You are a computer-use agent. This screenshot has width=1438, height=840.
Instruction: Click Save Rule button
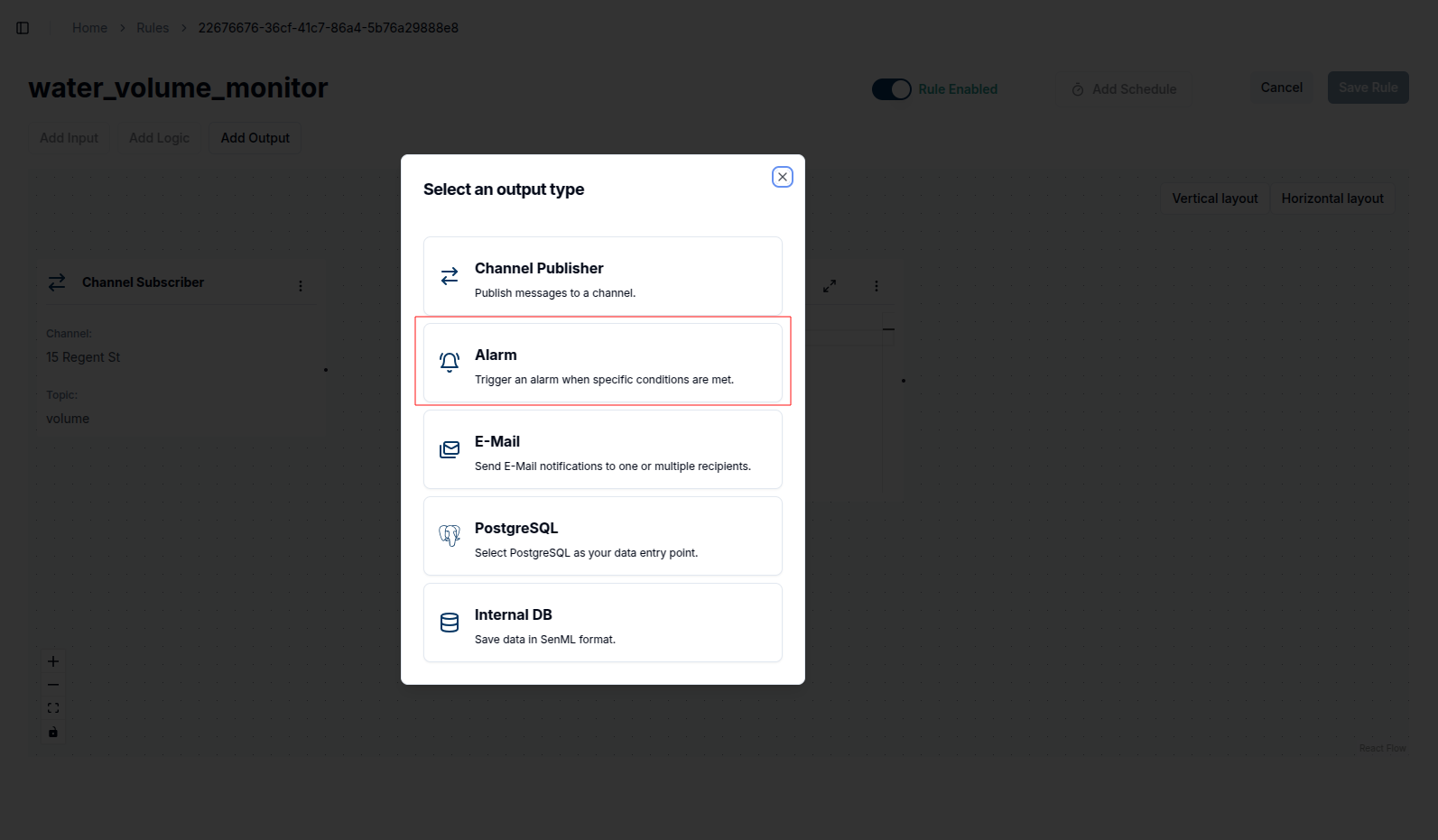[1368, 88]
